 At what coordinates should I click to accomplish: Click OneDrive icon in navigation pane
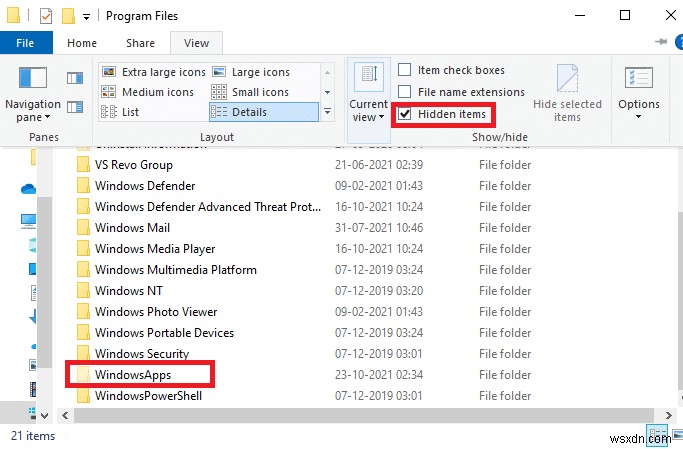[x=29, y=189]
